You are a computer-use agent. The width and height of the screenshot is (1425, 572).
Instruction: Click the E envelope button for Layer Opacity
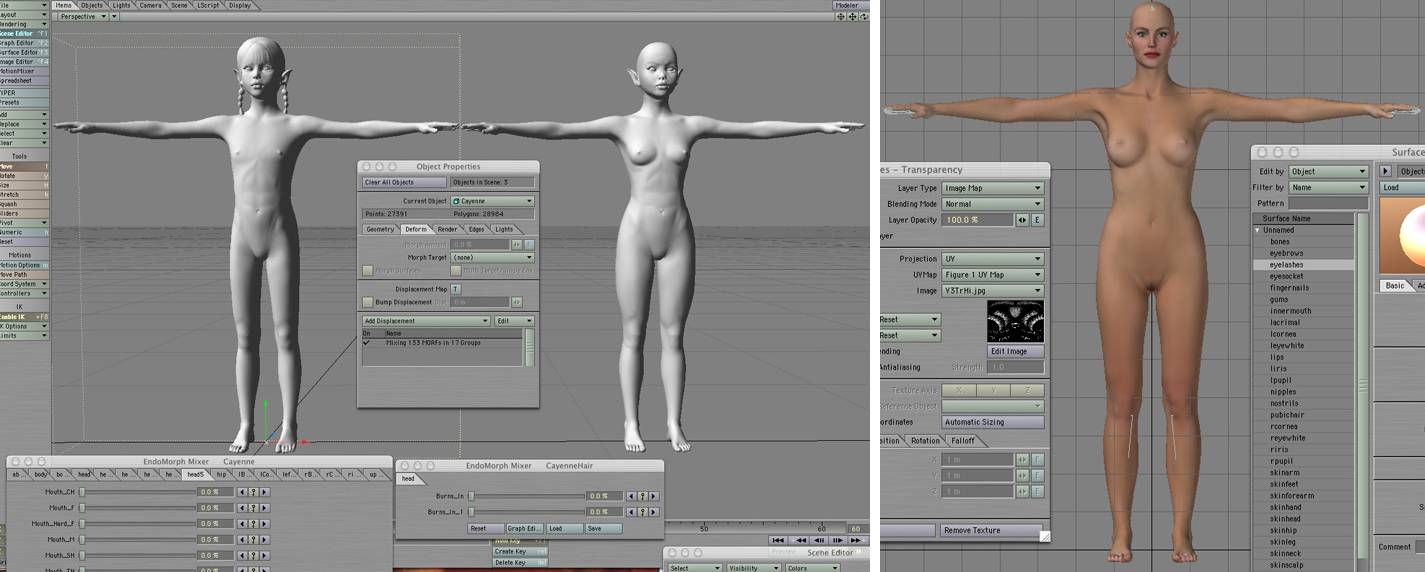(x=1037, y=220)
